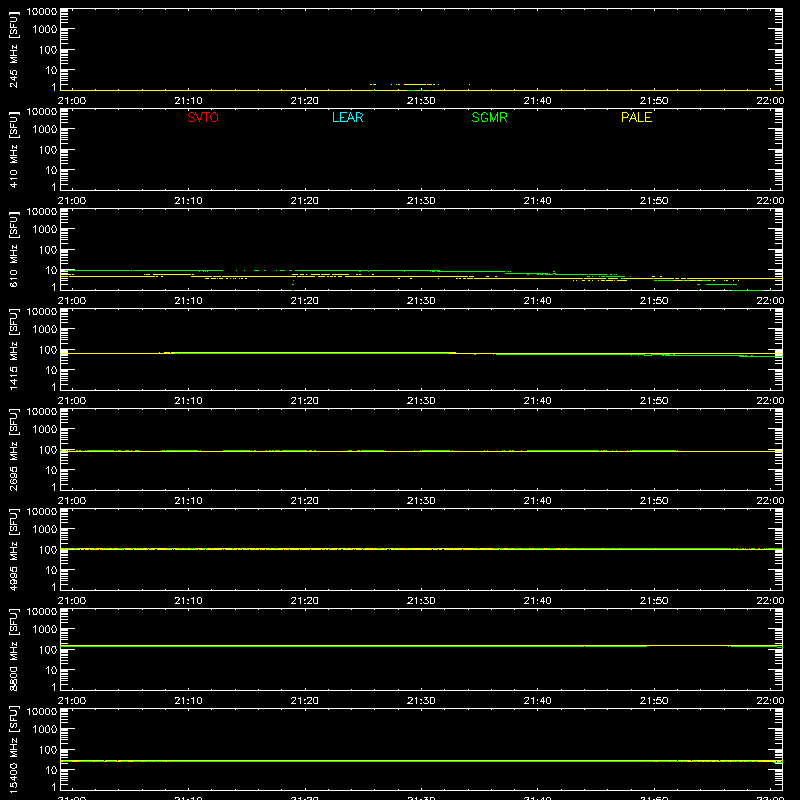Click the 1 tick value on the 610 MHz axis
This screenshot has height=800, width=800.
coord(54,287)
